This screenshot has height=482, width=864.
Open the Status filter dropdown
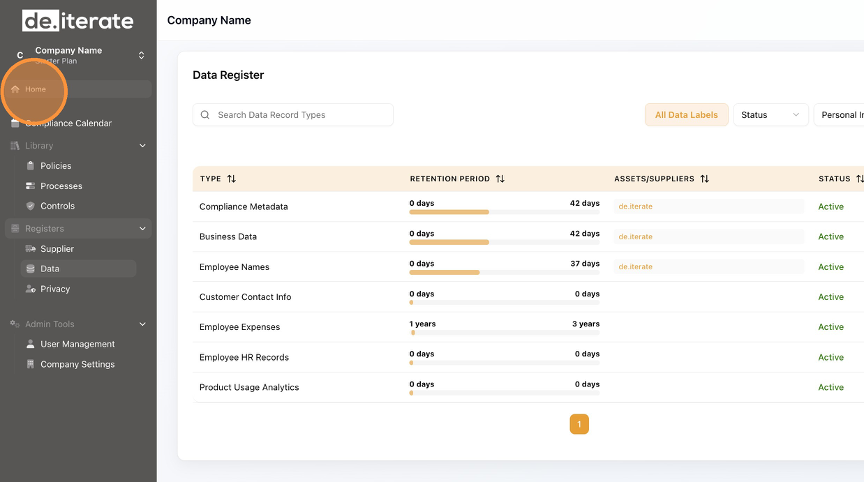point(770,115)
